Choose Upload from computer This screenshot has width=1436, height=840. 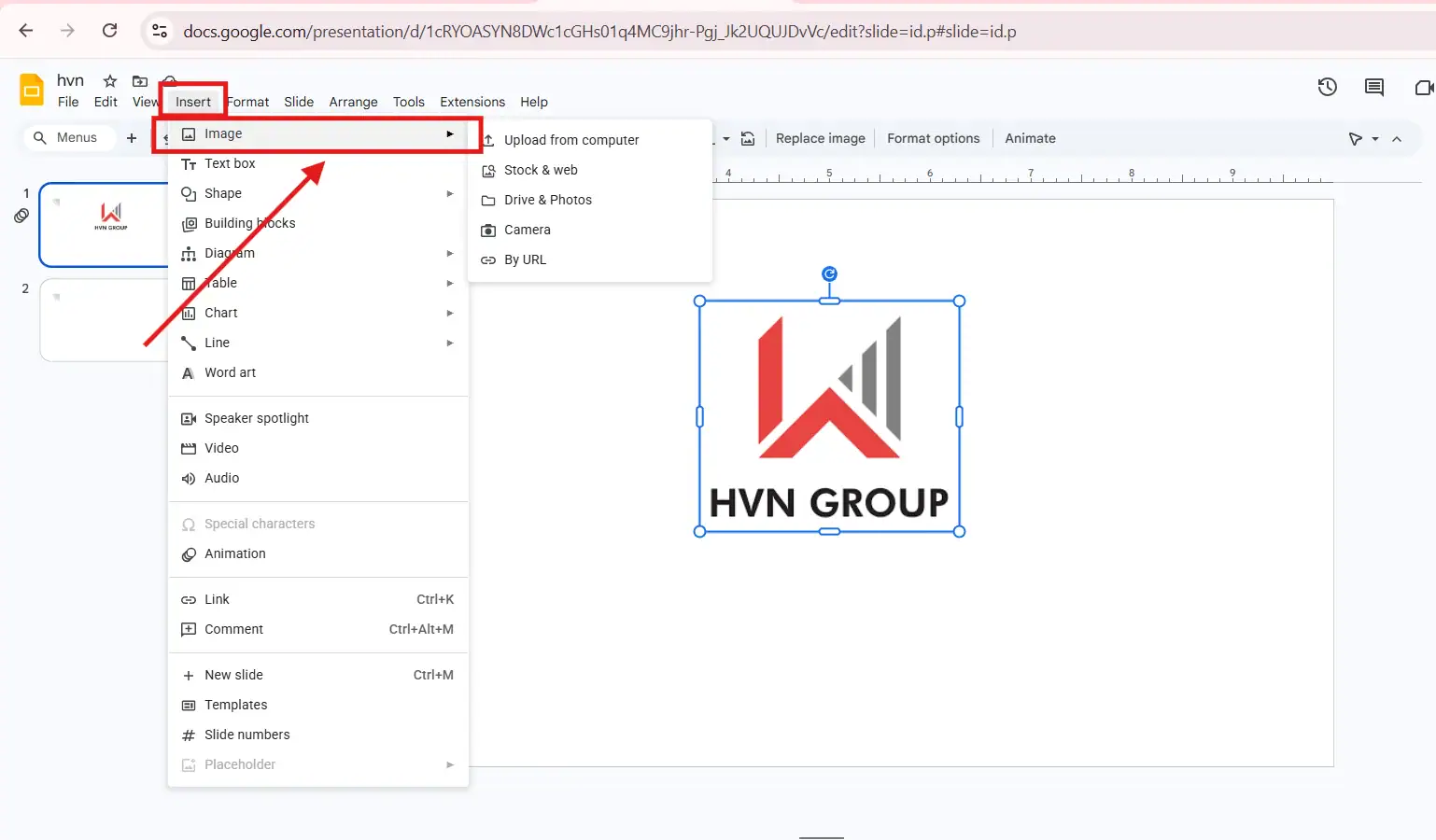590,140
